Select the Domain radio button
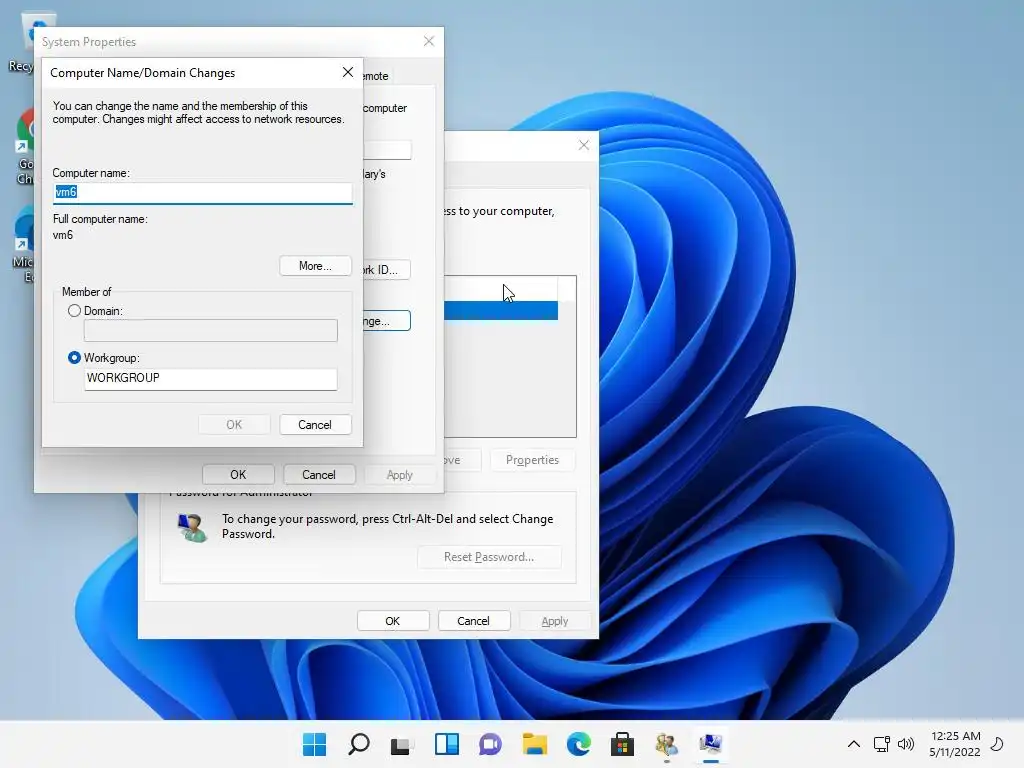 click(74, 311)
